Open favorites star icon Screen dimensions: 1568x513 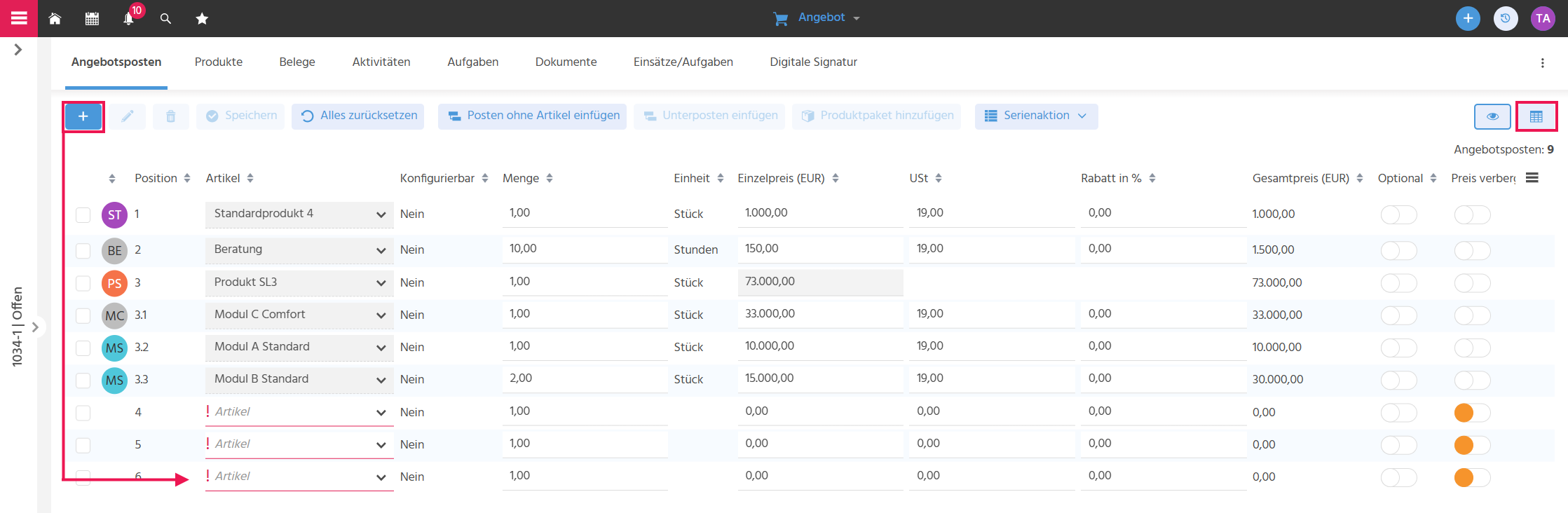pyautogui.click(x=202, y=19)
